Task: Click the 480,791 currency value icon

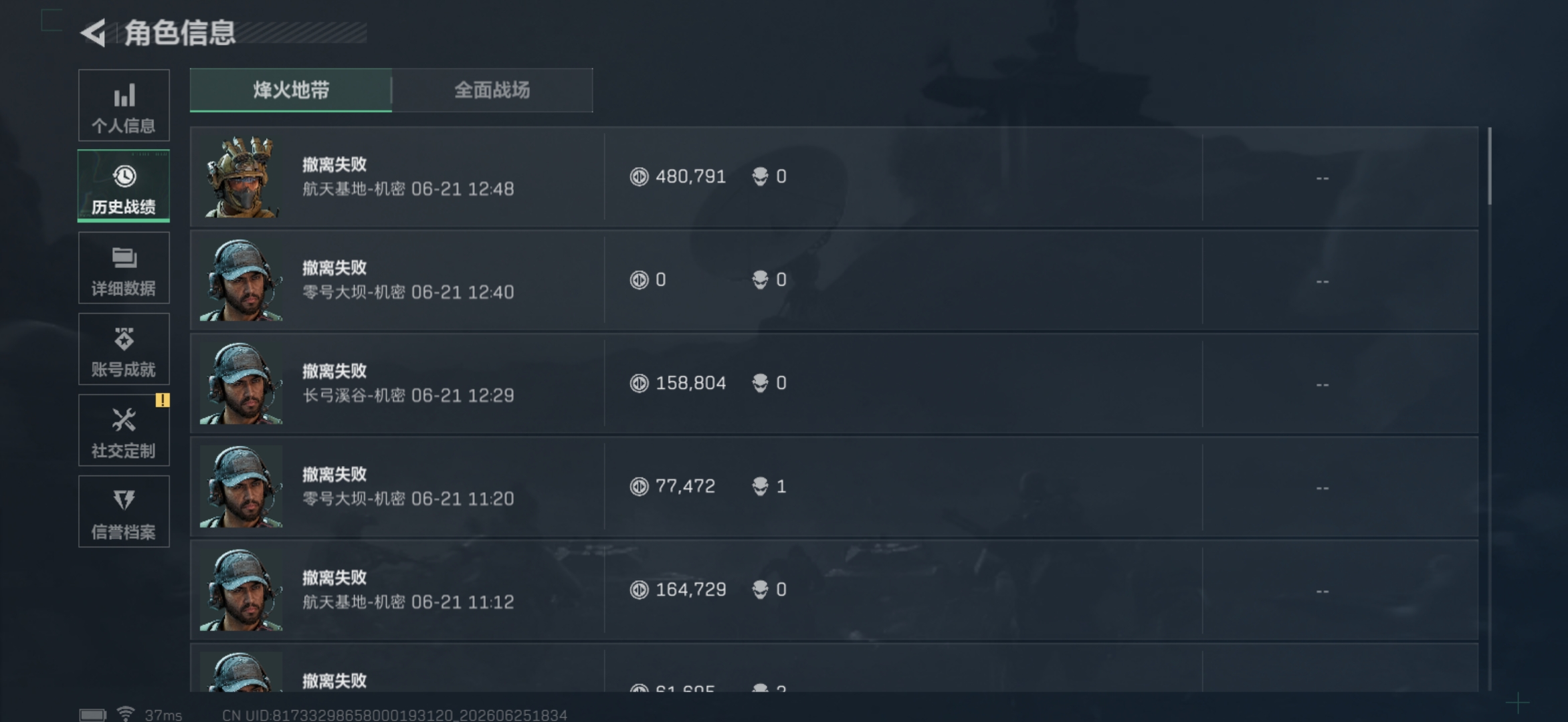Action: (x=639, y=176)
